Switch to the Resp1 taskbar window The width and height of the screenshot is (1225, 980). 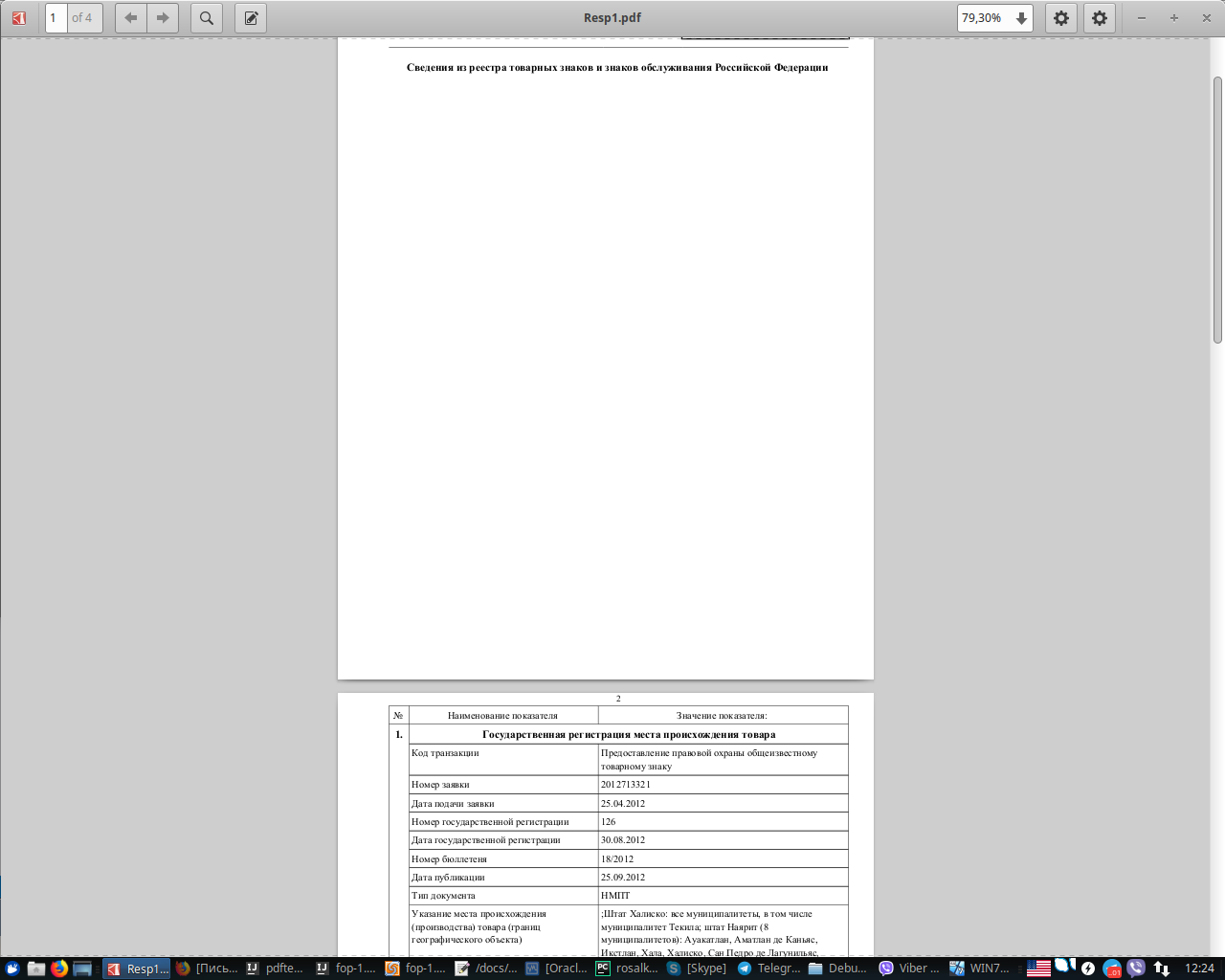click(x=137, y=969)
